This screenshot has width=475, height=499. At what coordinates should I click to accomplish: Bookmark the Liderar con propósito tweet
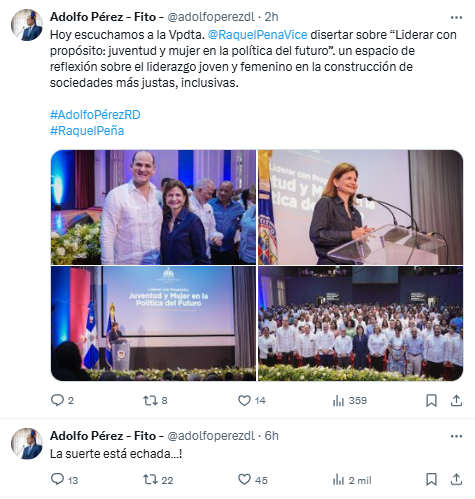(x=431, y=400)
